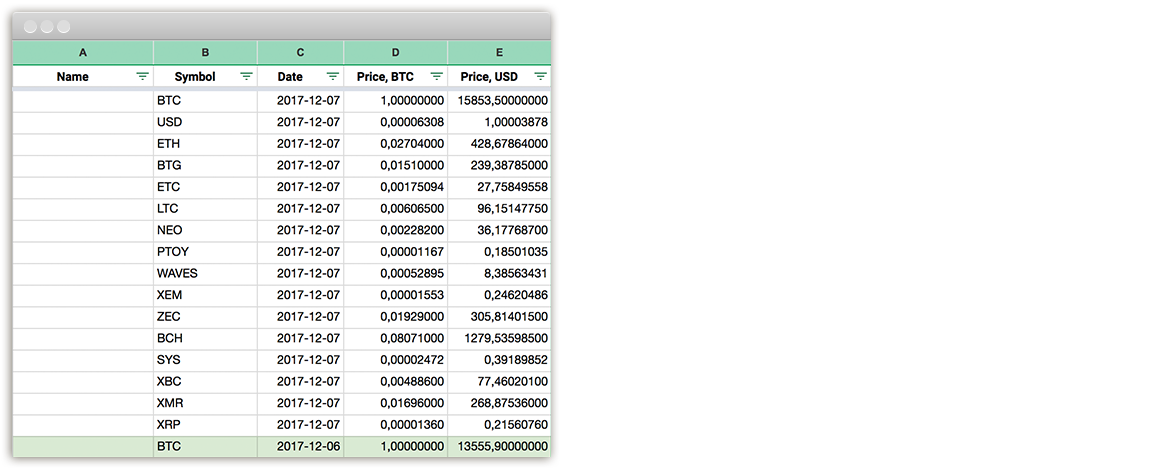Click the Price, BTC header cell

(395, 76)
